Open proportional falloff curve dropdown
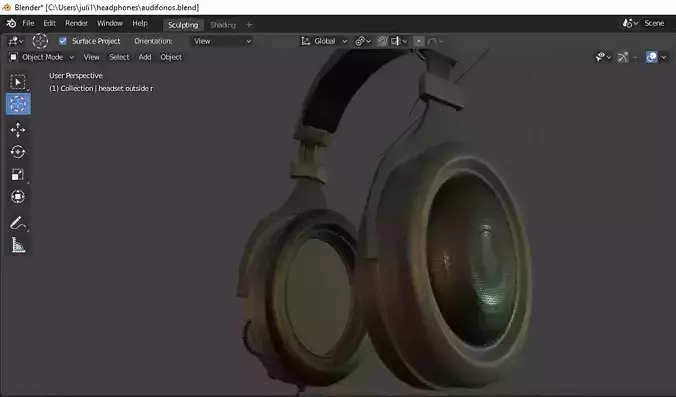Screen dimensions: 676x397 tap(435, 41)
